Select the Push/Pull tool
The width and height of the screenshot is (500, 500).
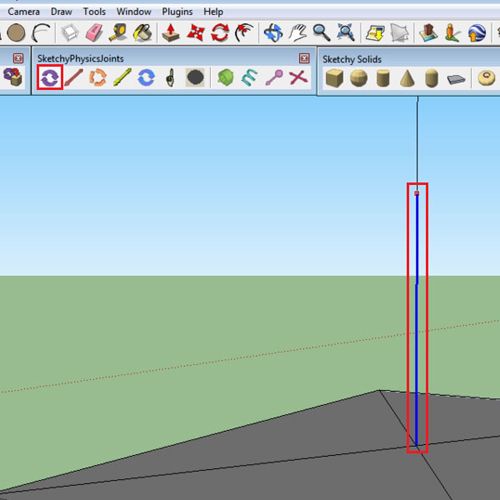click(171, 33)
